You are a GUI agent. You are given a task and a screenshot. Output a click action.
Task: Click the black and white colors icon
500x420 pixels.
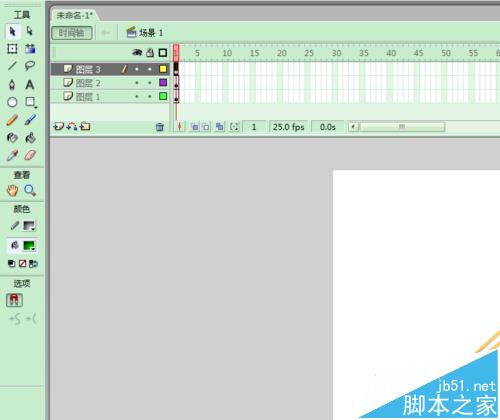pyautogui.click(x=12, y=264)
